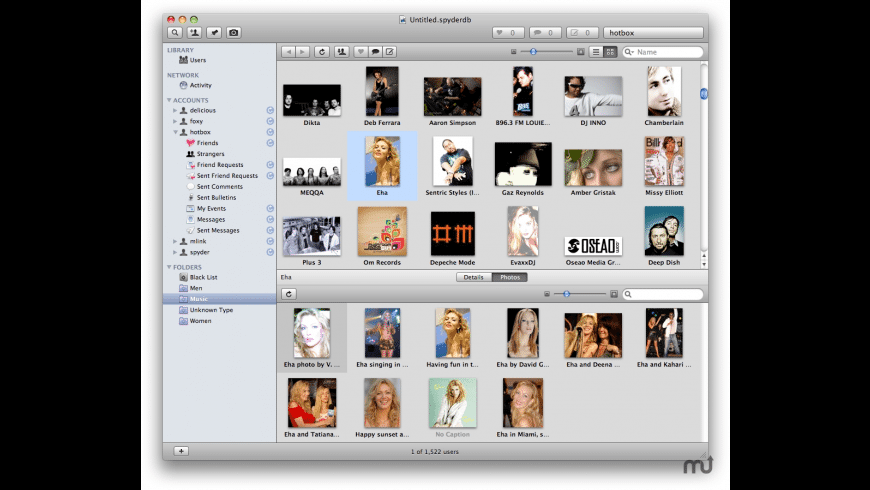The width and height of the screenshot is (870, 490).
Task: Click the large thumbnail icon beside the upper slider
Action: coord(580,52)
